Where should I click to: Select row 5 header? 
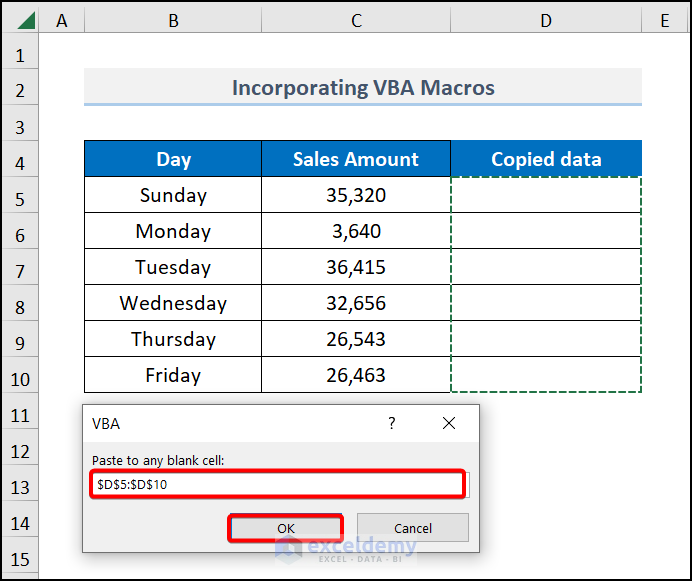[21, 196]
